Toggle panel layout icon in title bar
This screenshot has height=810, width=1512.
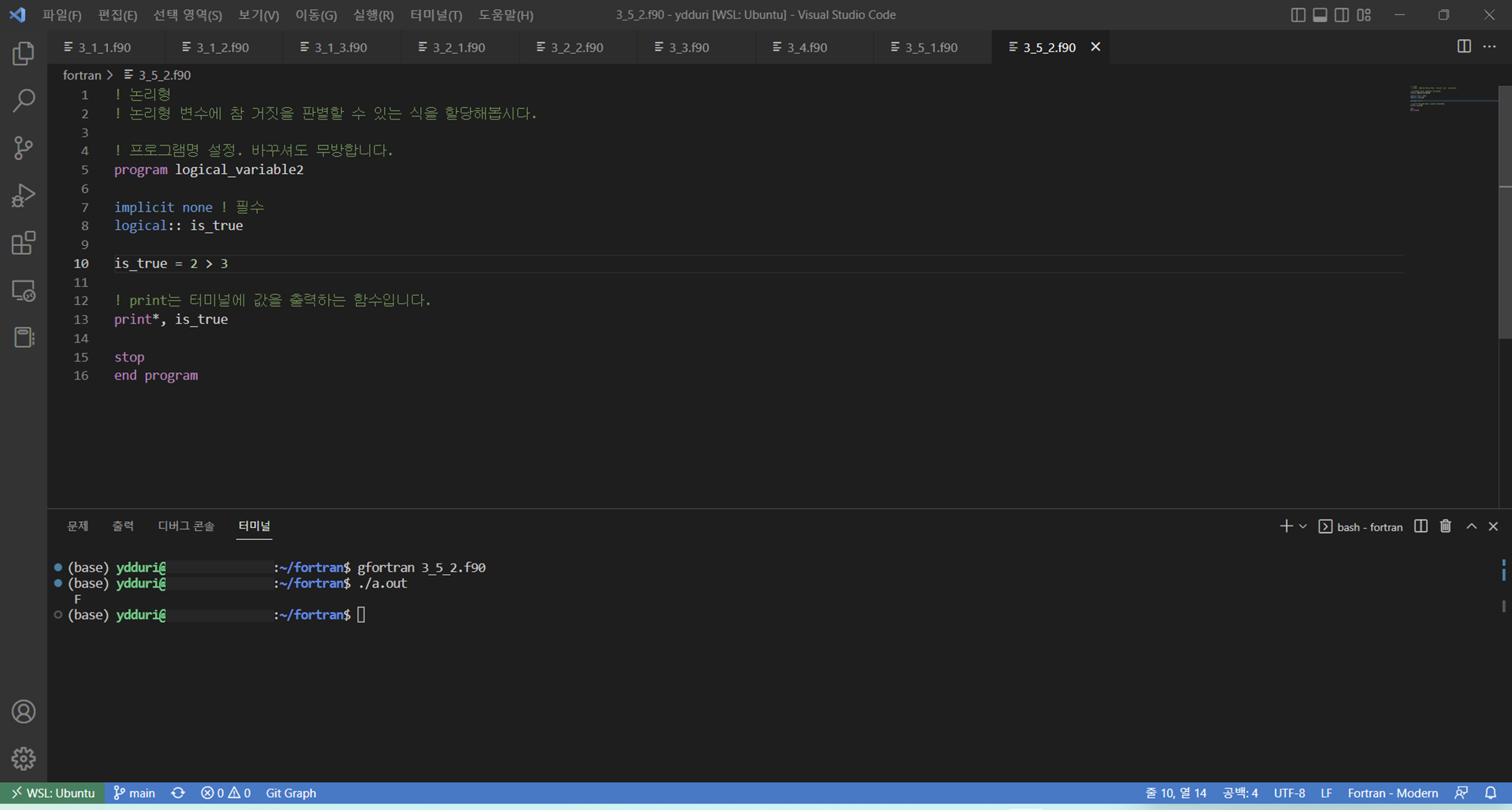tap(1320, 15)
